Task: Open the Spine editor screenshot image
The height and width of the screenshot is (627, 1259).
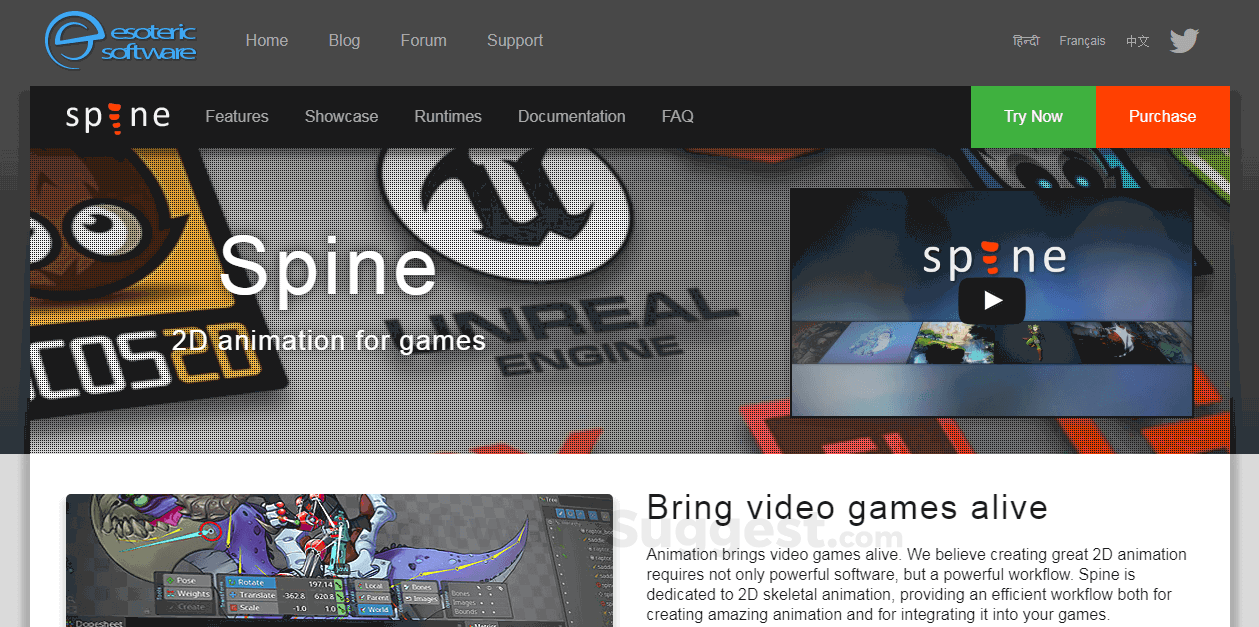Action: click(339, 560)
